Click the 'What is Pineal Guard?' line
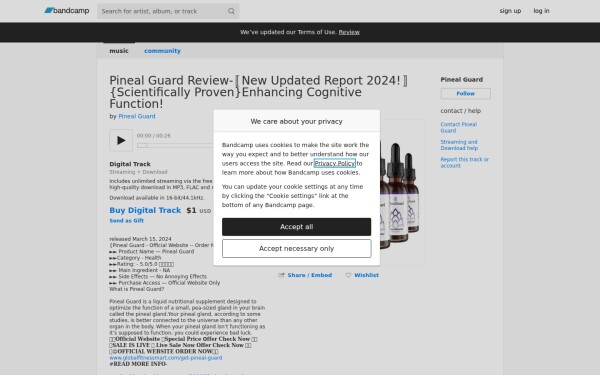 tap(137, 289)
